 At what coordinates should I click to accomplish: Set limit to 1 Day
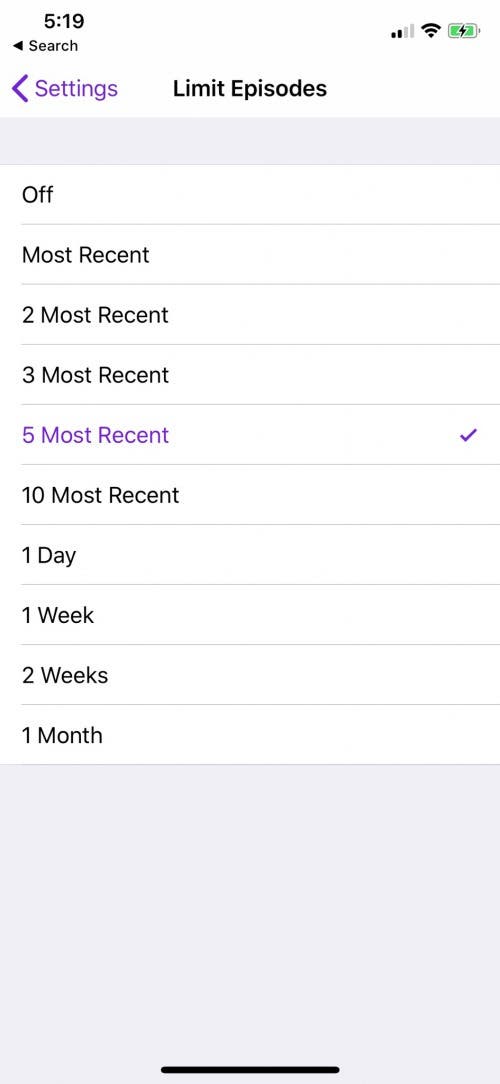(250, 555)
